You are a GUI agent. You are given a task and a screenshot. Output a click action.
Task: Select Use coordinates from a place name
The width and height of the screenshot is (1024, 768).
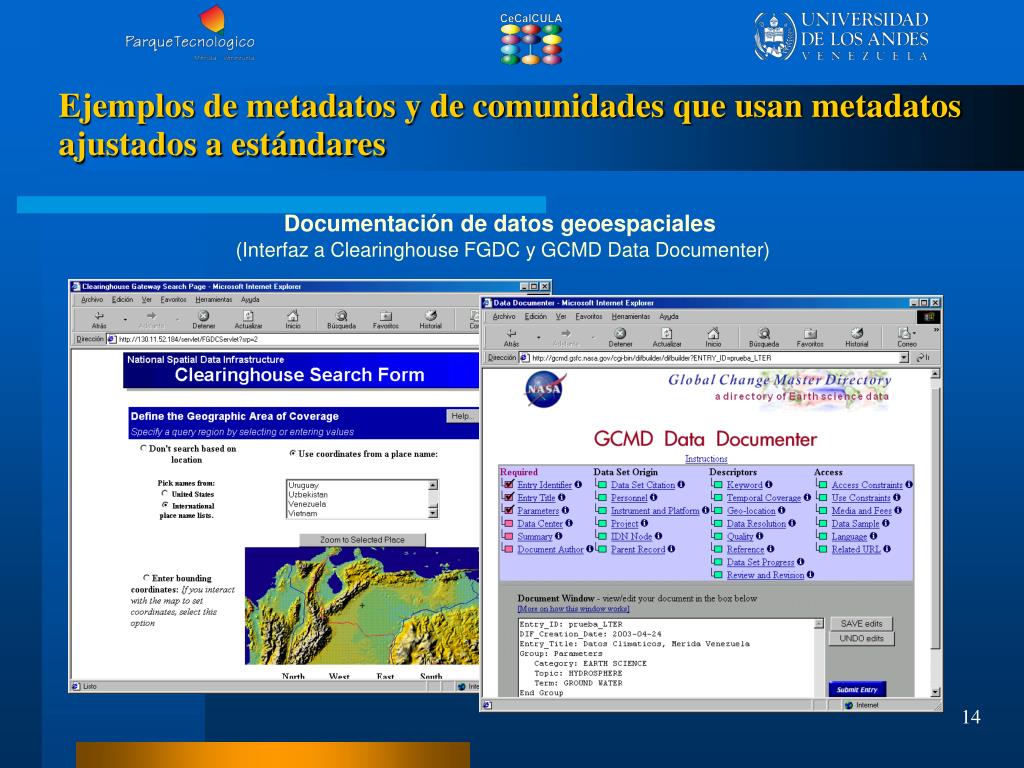pyautogui.click(x=293, y=453)
